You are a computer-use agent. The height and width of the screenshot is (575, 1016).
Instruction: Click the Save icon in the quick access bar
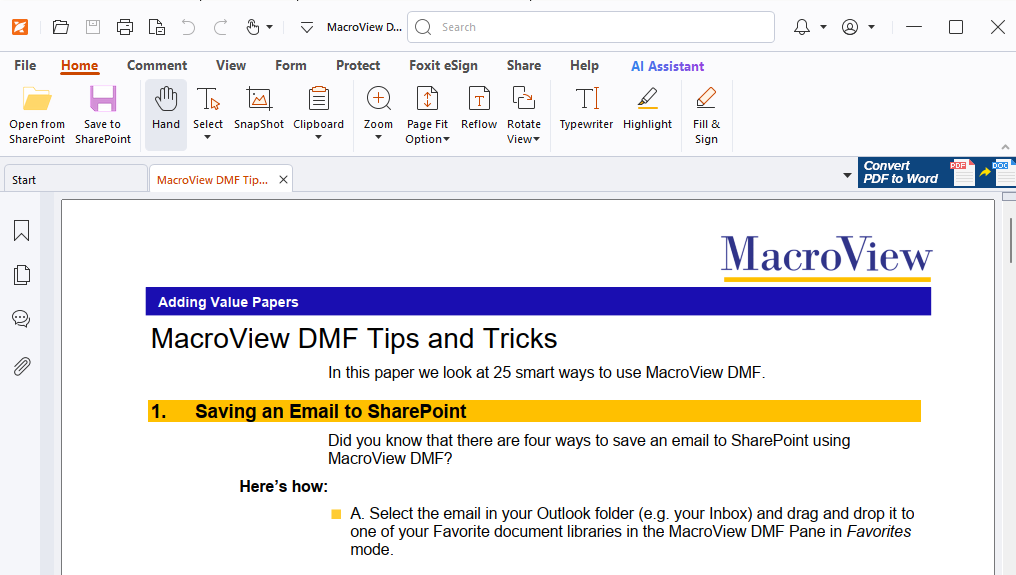coord(93,27)
